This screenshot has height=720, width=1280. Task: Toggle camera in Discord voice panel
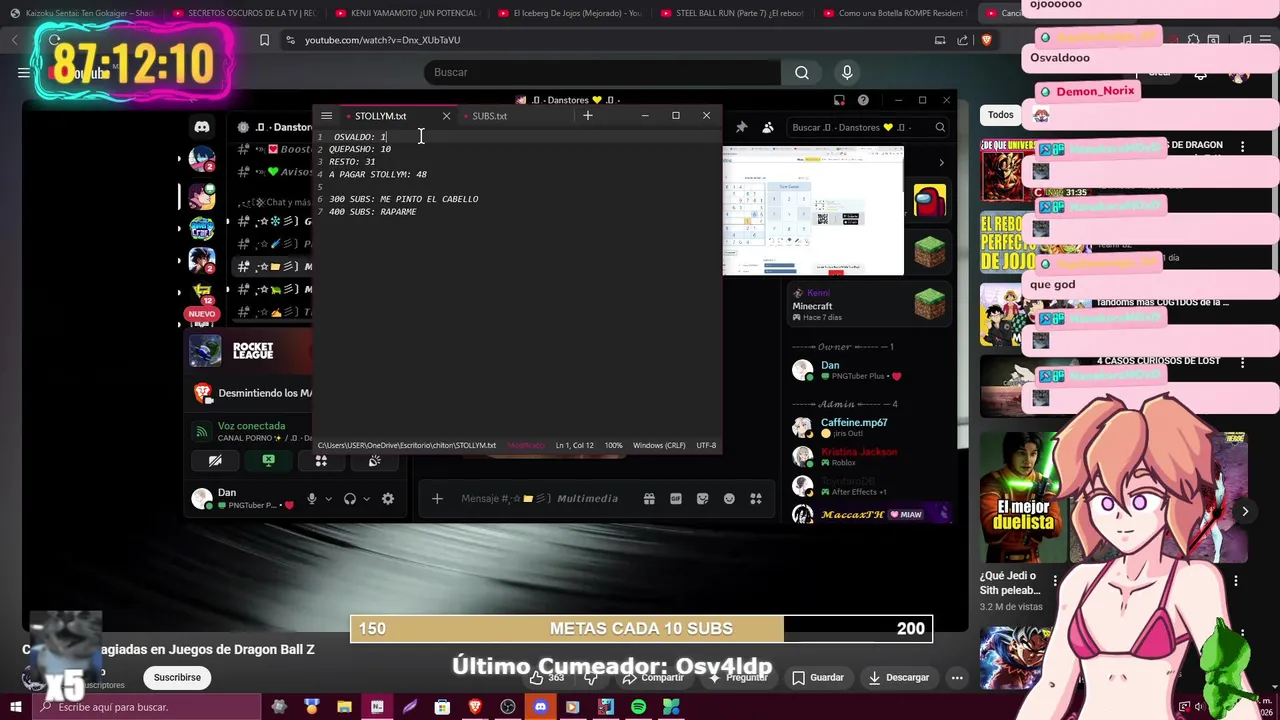tap(215, 461)
